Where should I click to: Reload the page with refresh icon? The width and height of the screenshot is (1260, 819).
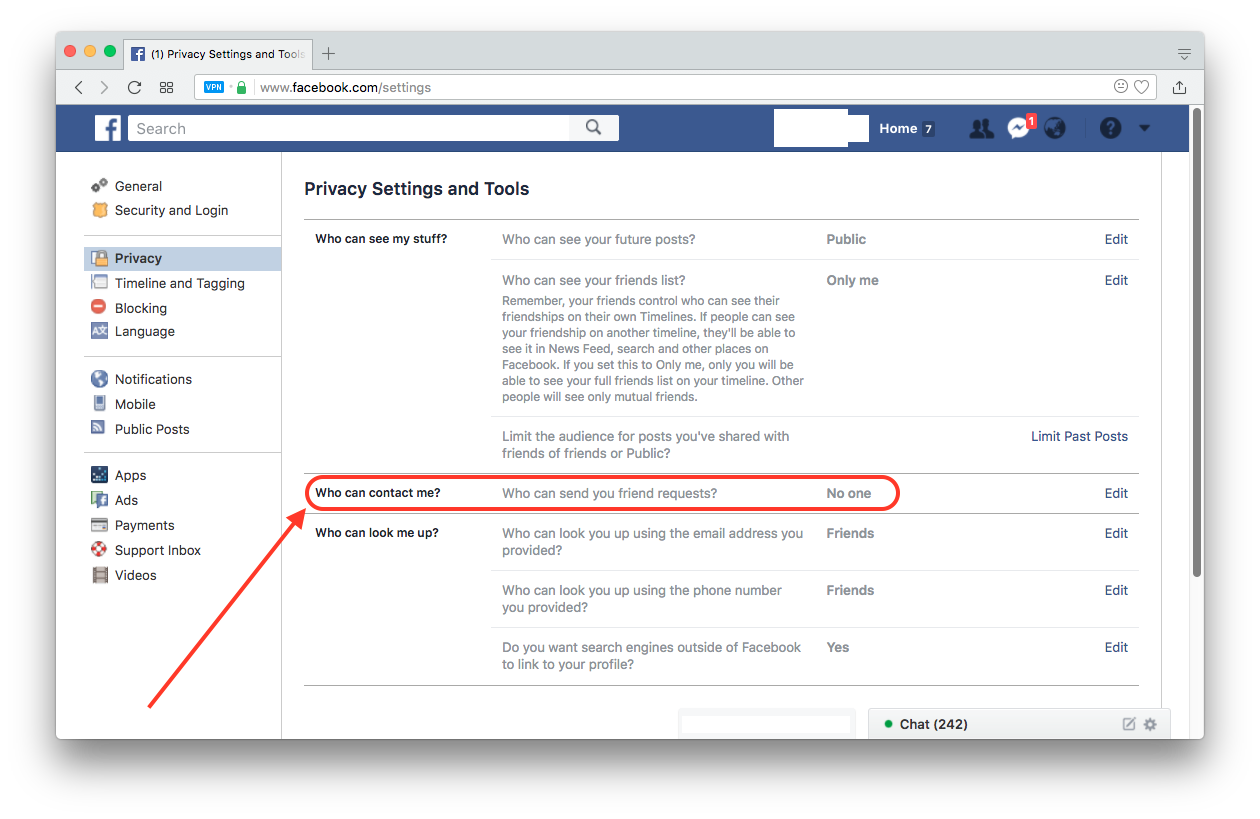point(135,87)
